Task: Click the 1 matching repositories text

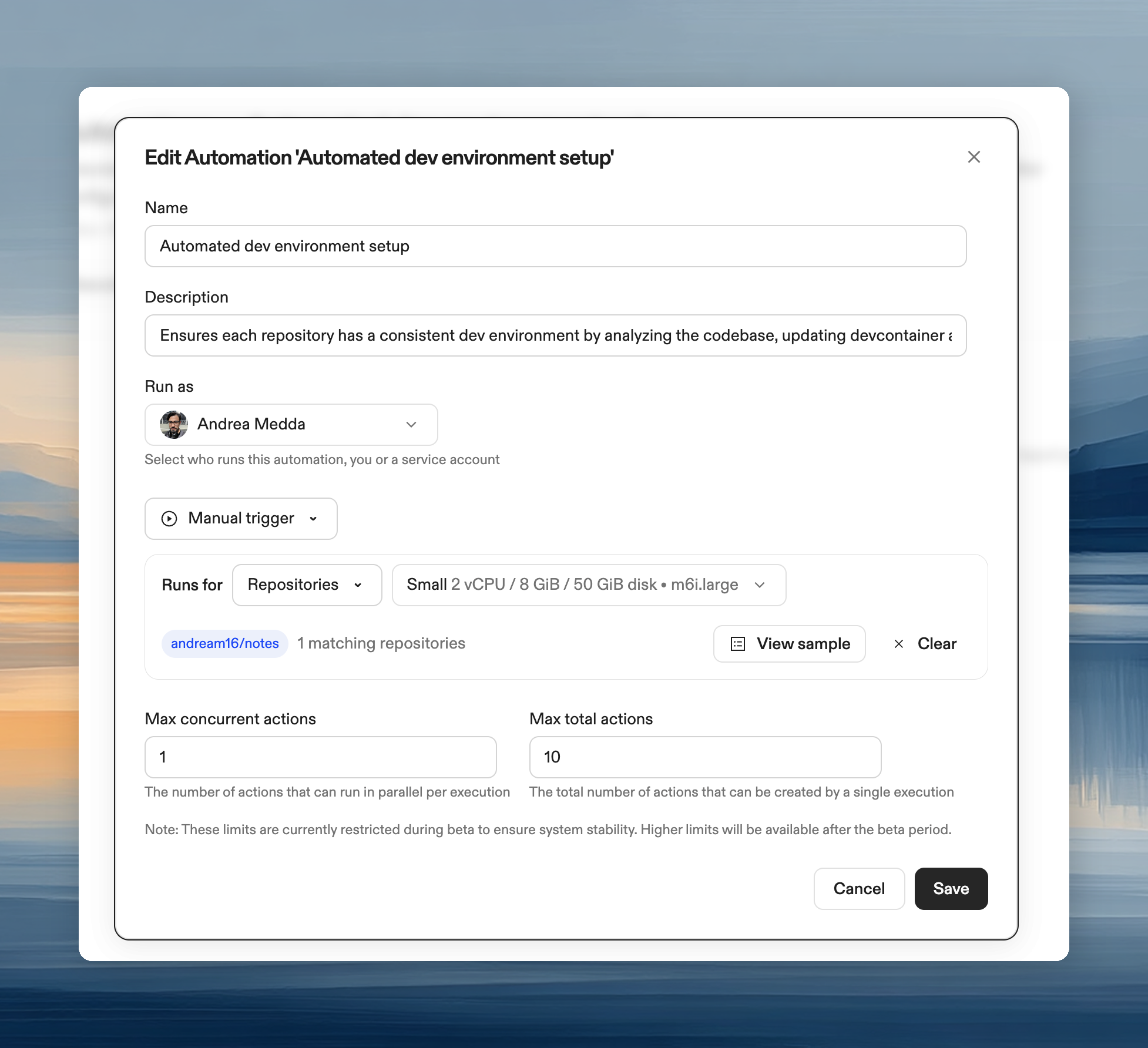Action: 381,643
